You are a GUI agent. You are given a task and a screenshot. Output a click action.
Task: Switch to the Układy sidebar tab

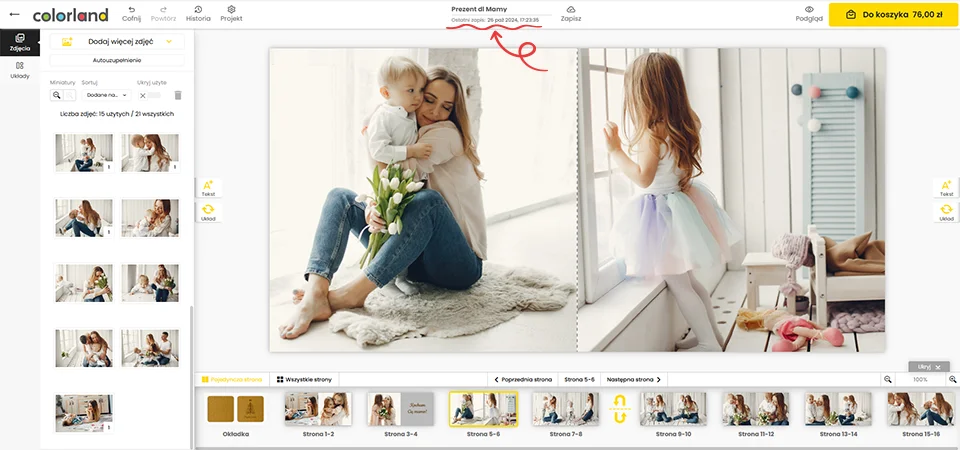(20, 70)
